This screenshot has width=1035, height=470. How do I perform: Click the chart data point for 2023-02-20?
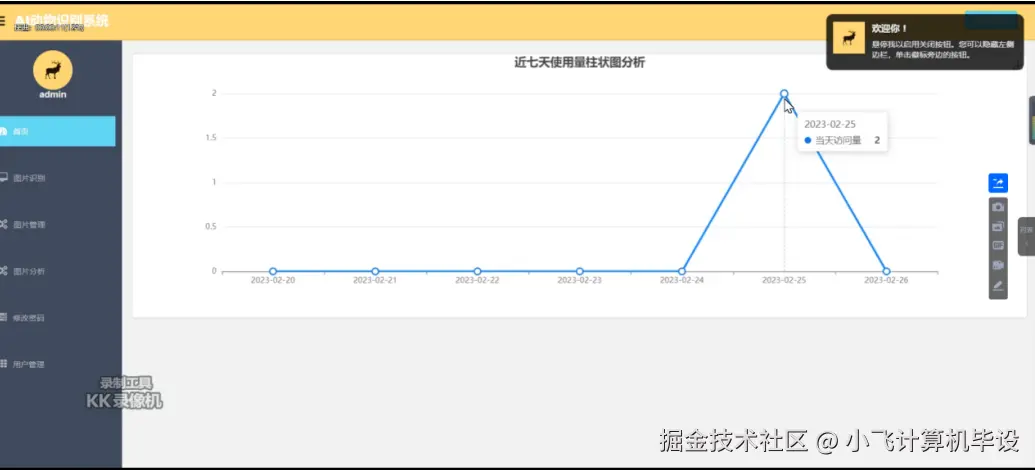[273, 271]
